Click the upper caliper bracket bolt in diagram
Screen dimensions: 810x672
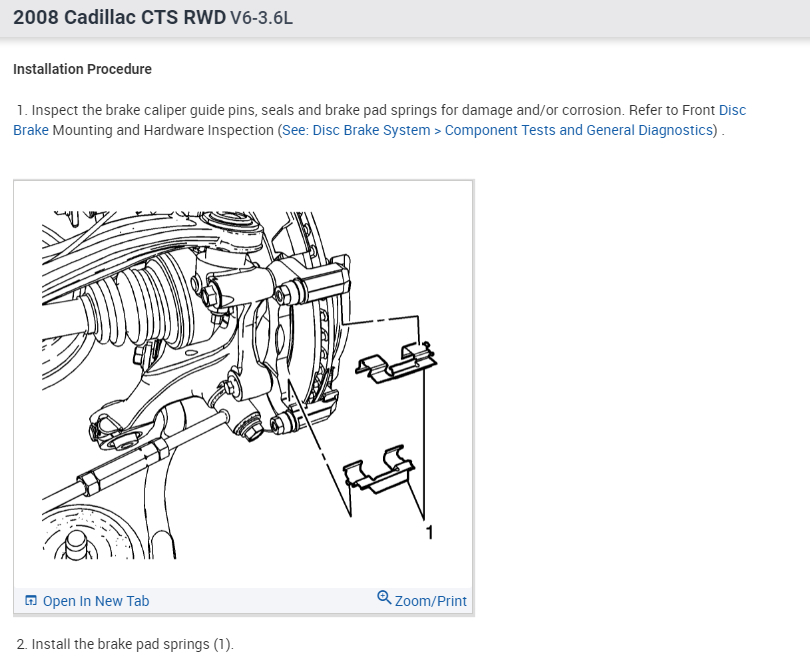coord(284,296)
